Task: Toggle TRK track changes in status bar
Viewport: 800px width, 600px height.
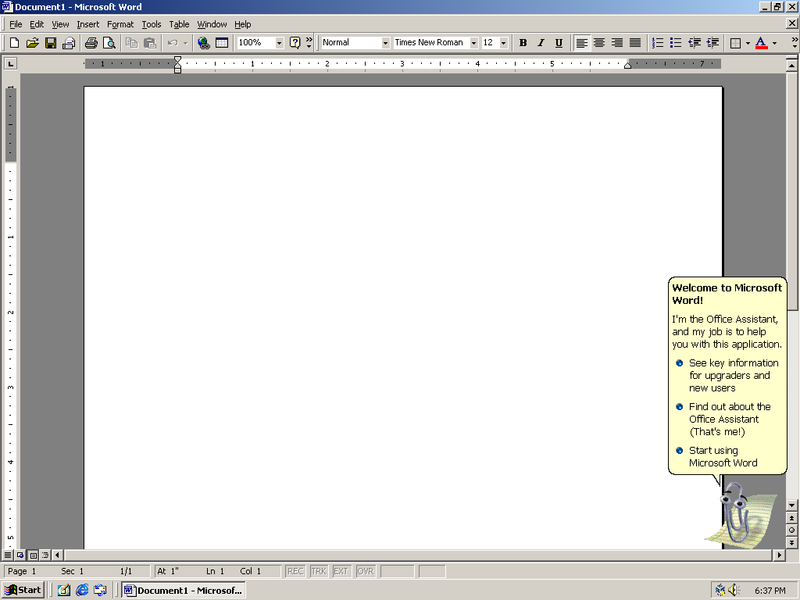Action: coord(318,571)
